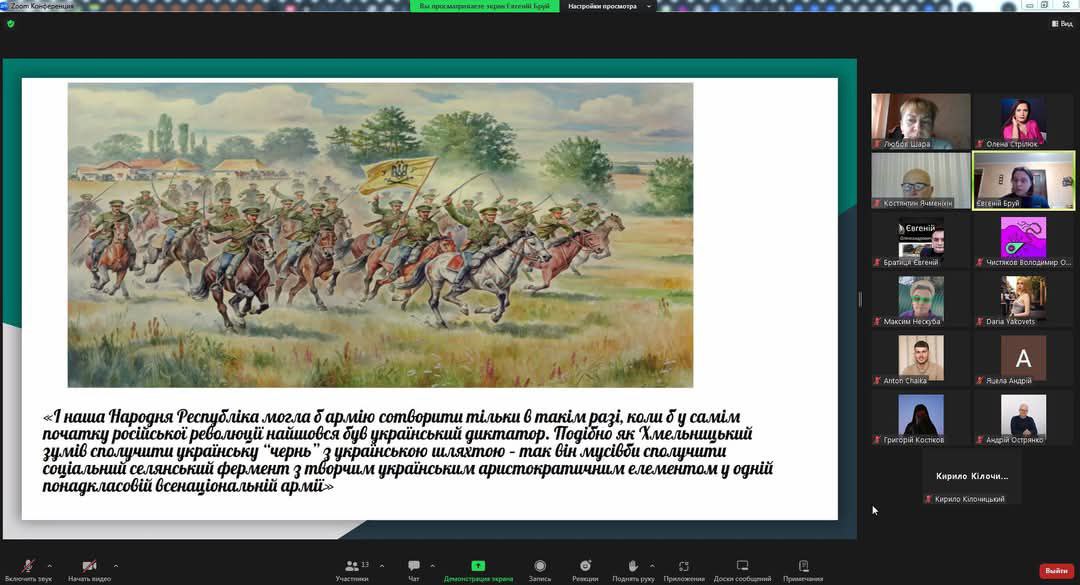Image resolution: width=1080 pixels, height=585 pixels.
Task: Select Максим Нескуба's participant tile
Action: click(921, 300)
